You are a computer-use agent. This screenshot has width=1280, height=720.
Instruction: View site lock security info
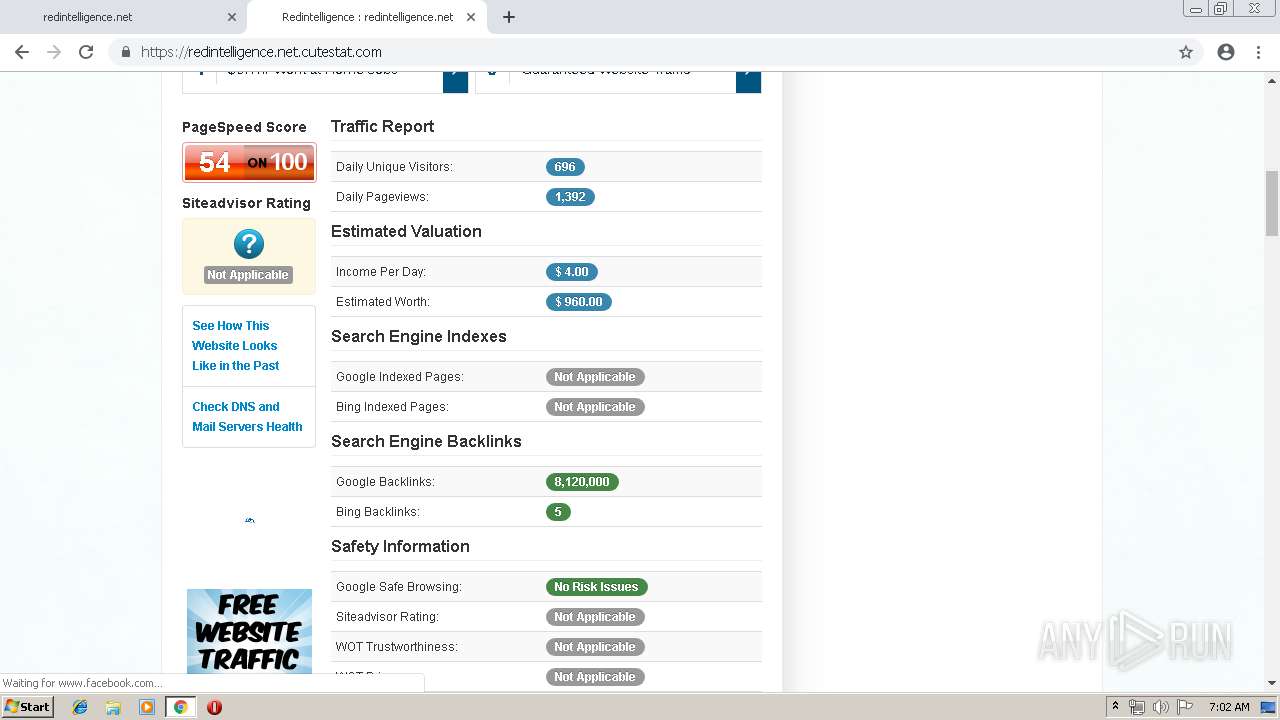[125, 52]
